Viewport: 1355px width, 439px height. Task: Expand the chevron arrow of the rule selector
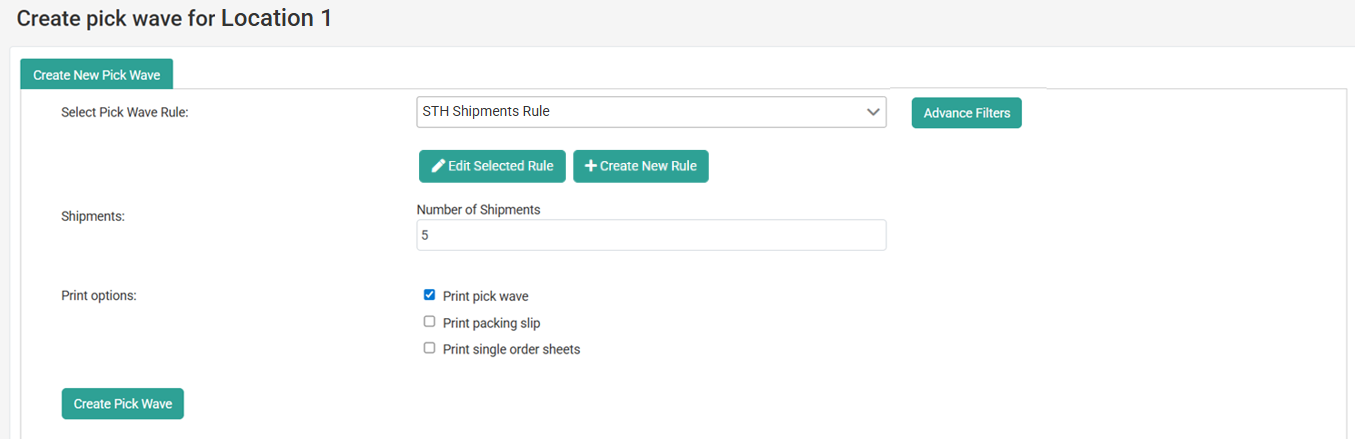click(872, 112)
